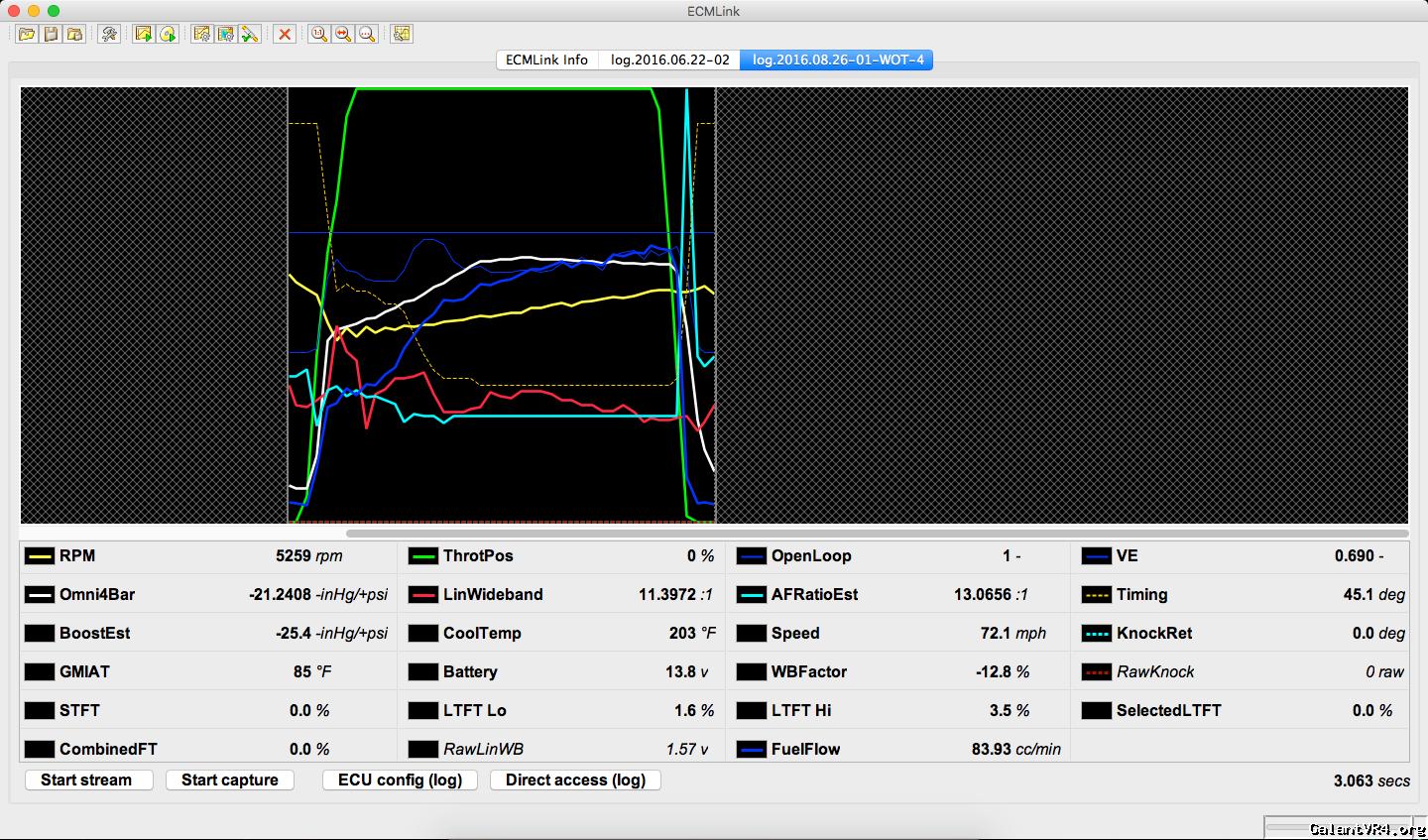
Task: Open ECU config (log)
Action: [401, 780]
